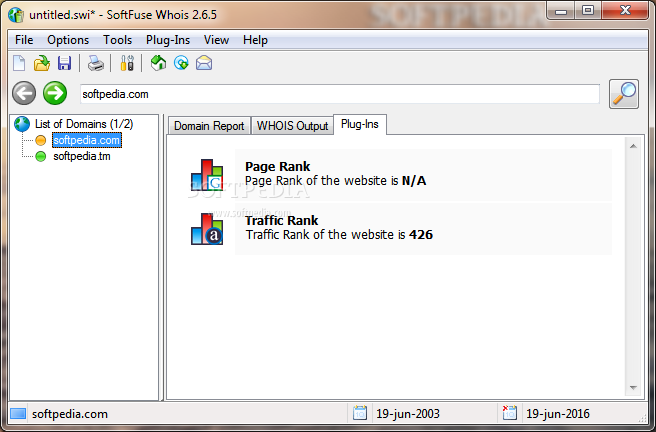
Task: Print the report with printer icon
Action: click(x=95, y=64)
